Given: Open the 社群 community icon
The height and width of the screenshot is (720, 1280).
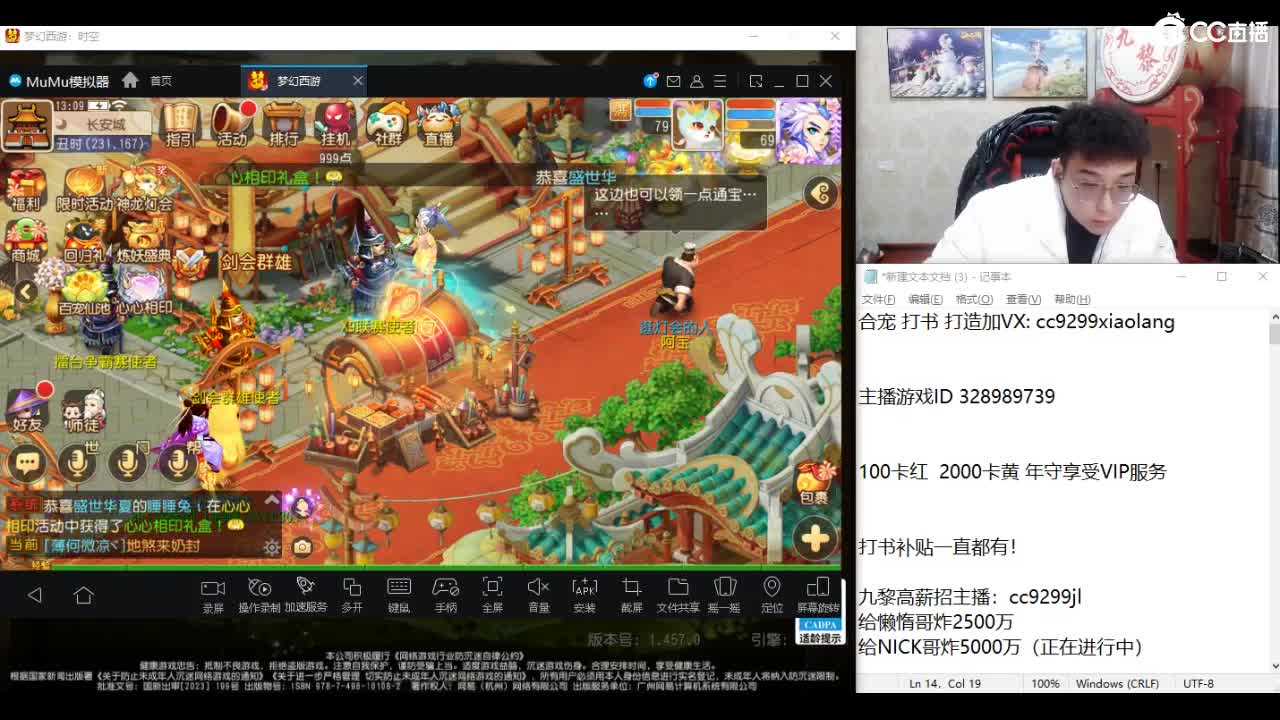Looking at the screenshot, I should coord(388,124).
